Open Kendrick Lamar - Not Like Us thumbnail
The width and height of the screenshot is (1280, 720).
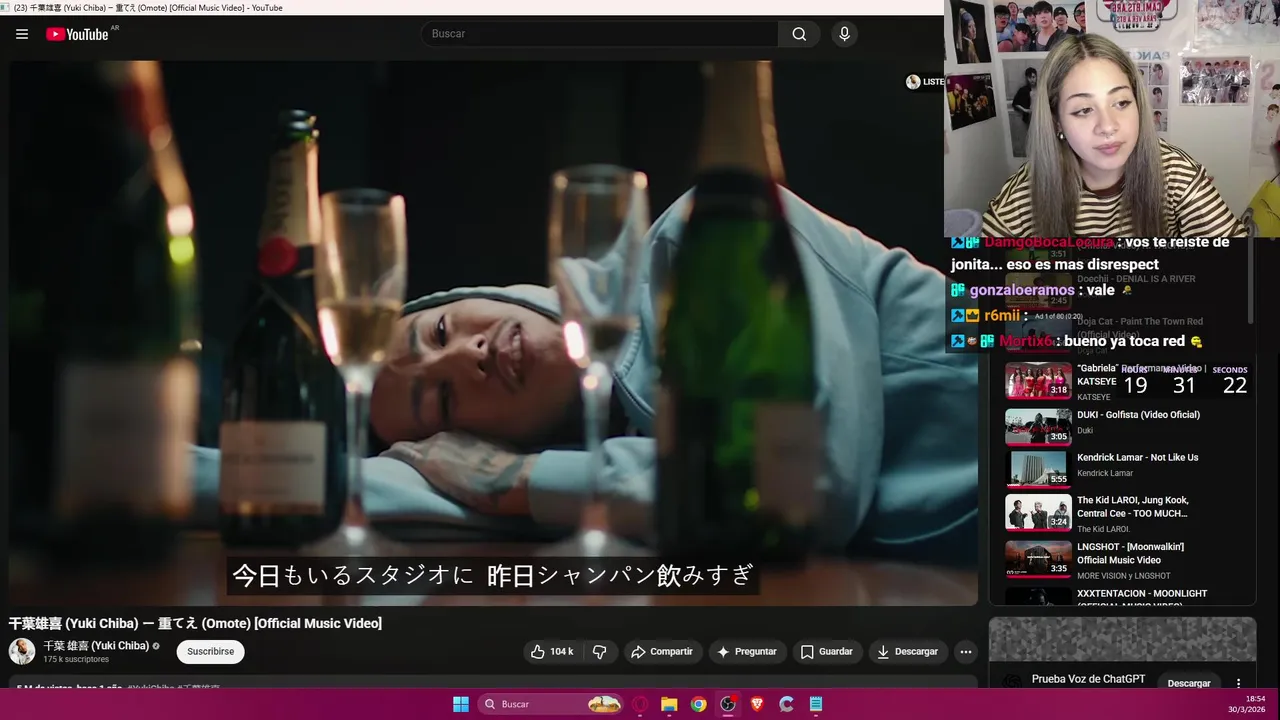(1038, 469)
